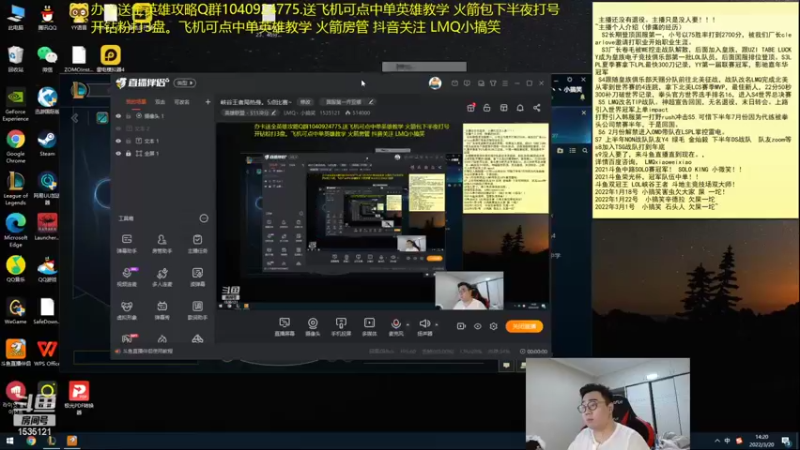This screenshot has height=450, width=800.
Task: Click the padlock icon in top toolbar
Action: [487, 108]
